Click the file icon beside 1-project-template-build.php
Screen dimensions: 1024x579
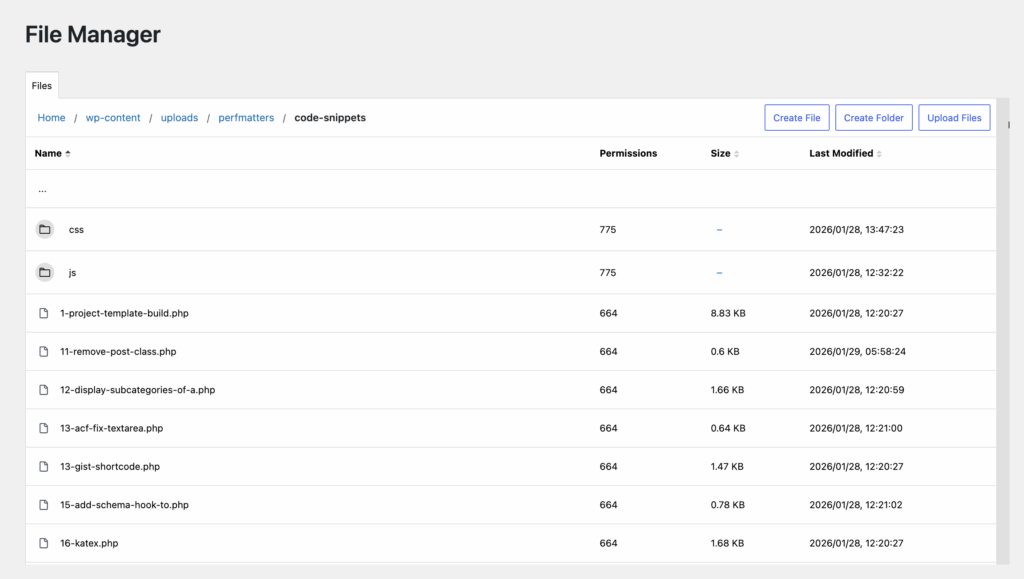coord(42,312)
